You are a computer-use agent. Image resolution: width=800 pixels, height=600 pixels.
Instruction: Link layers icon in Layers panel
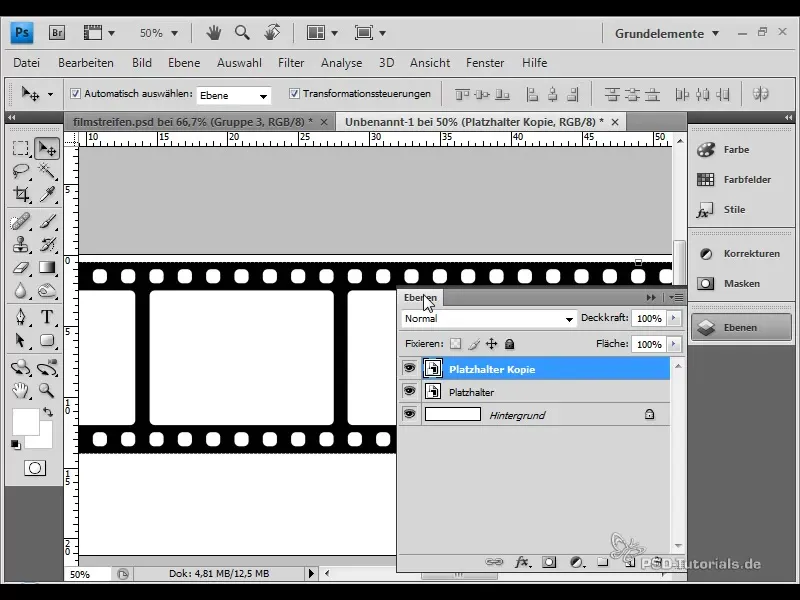(x=493, y=562)
